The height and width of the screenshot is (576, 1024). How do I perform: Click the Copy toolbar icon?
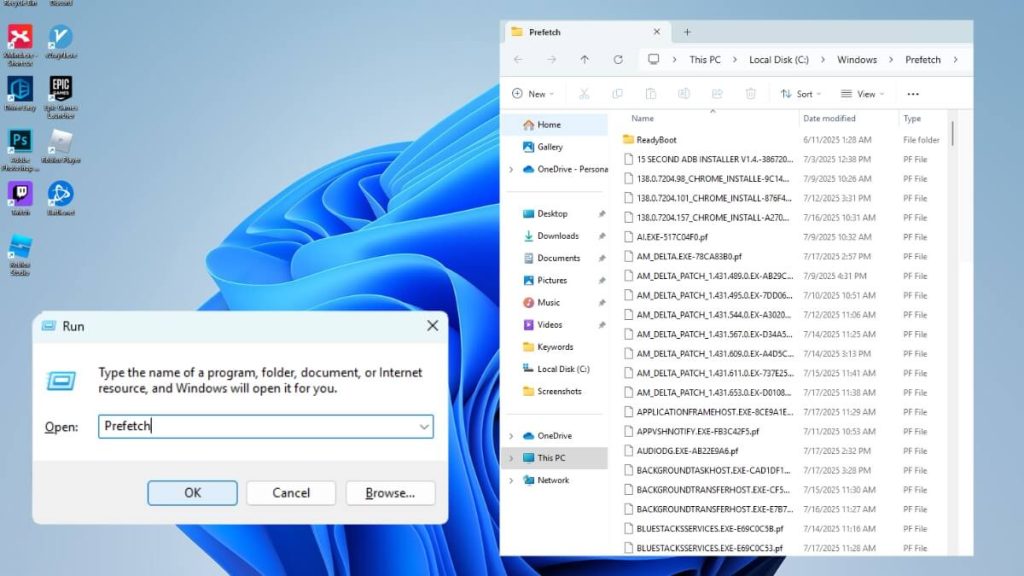[616, 93]
